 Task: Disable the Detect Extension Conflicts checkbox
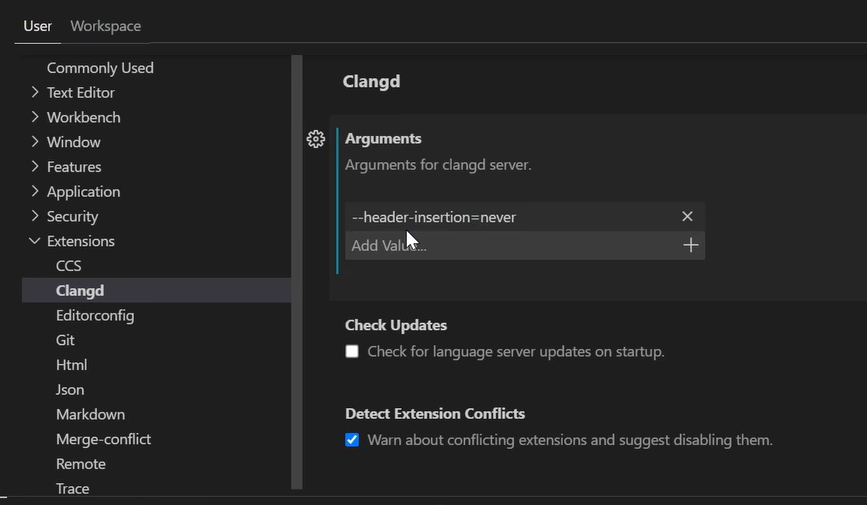(352, 440)
